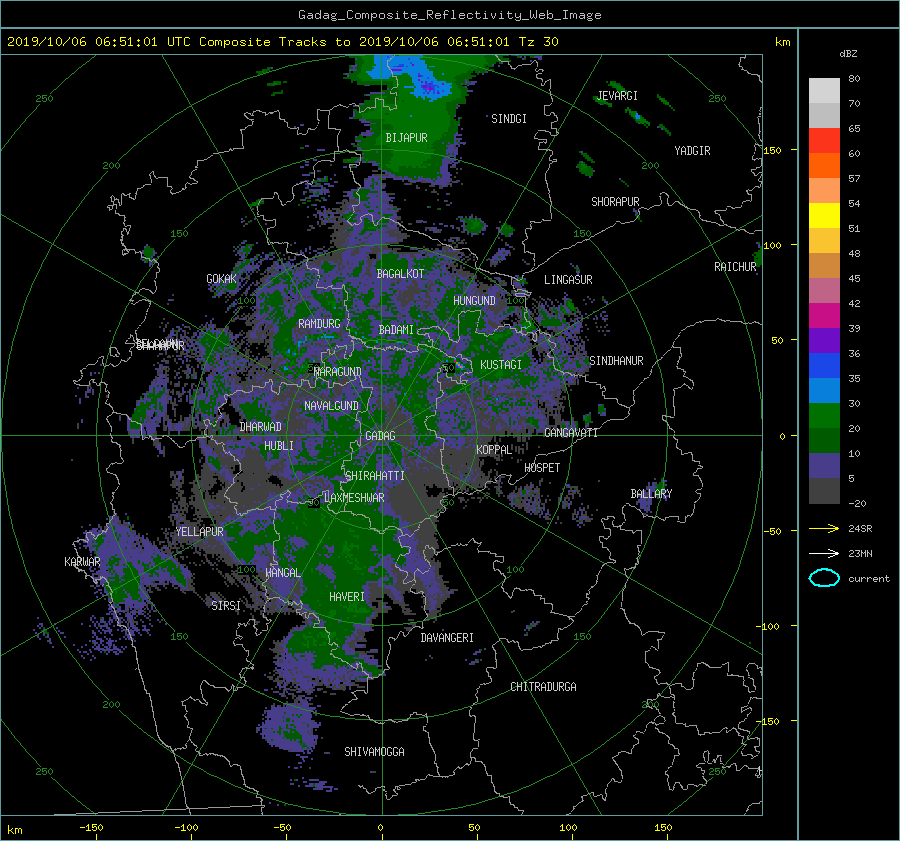The height and width of the screenshot is (841, 900).
Task: Click the -150 km bottom axis tick
Action: click(91, 827)
